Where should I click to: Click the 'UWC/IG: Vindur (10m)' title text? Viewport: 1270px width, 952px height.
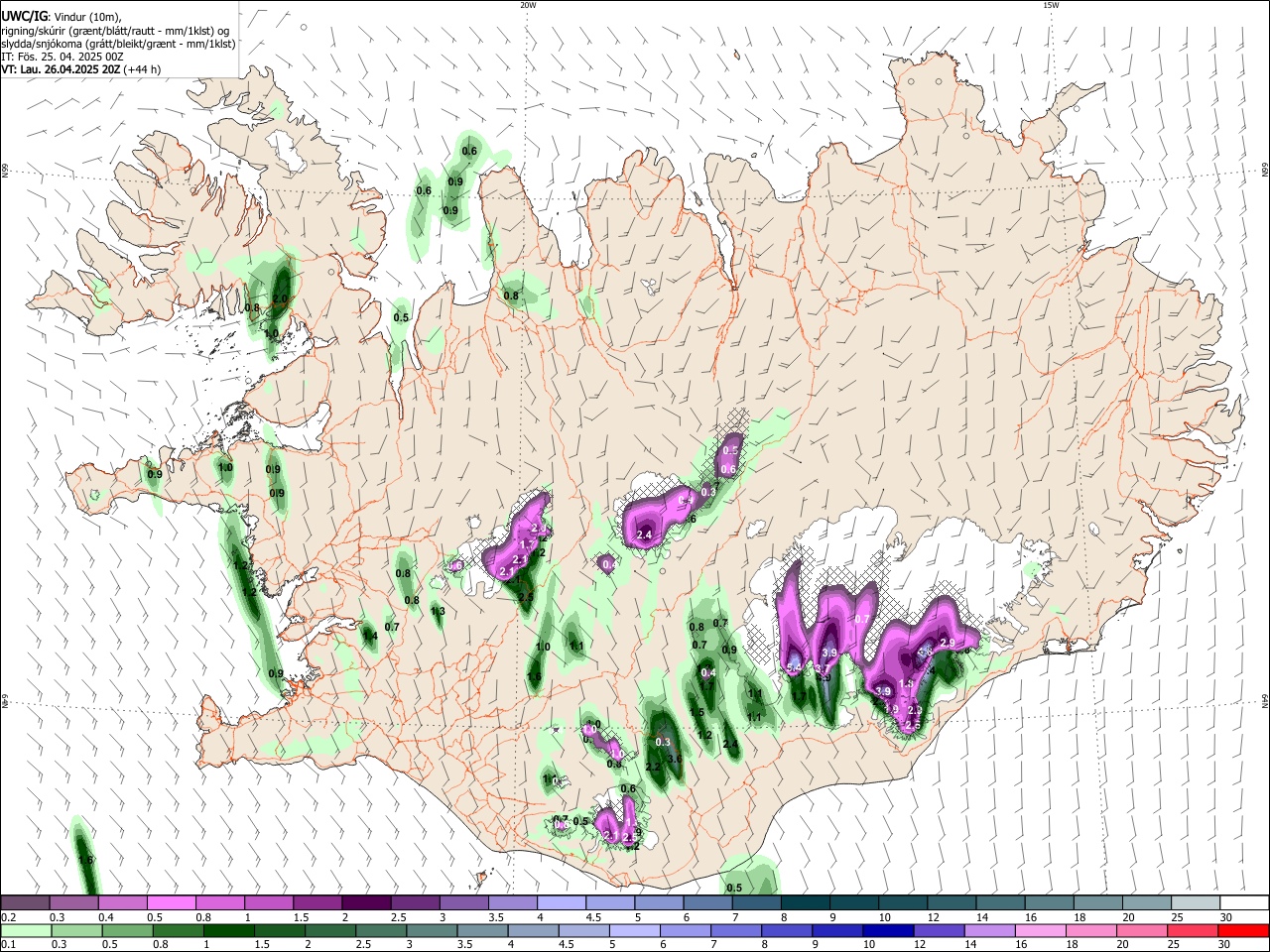click(x=61, y=16)
